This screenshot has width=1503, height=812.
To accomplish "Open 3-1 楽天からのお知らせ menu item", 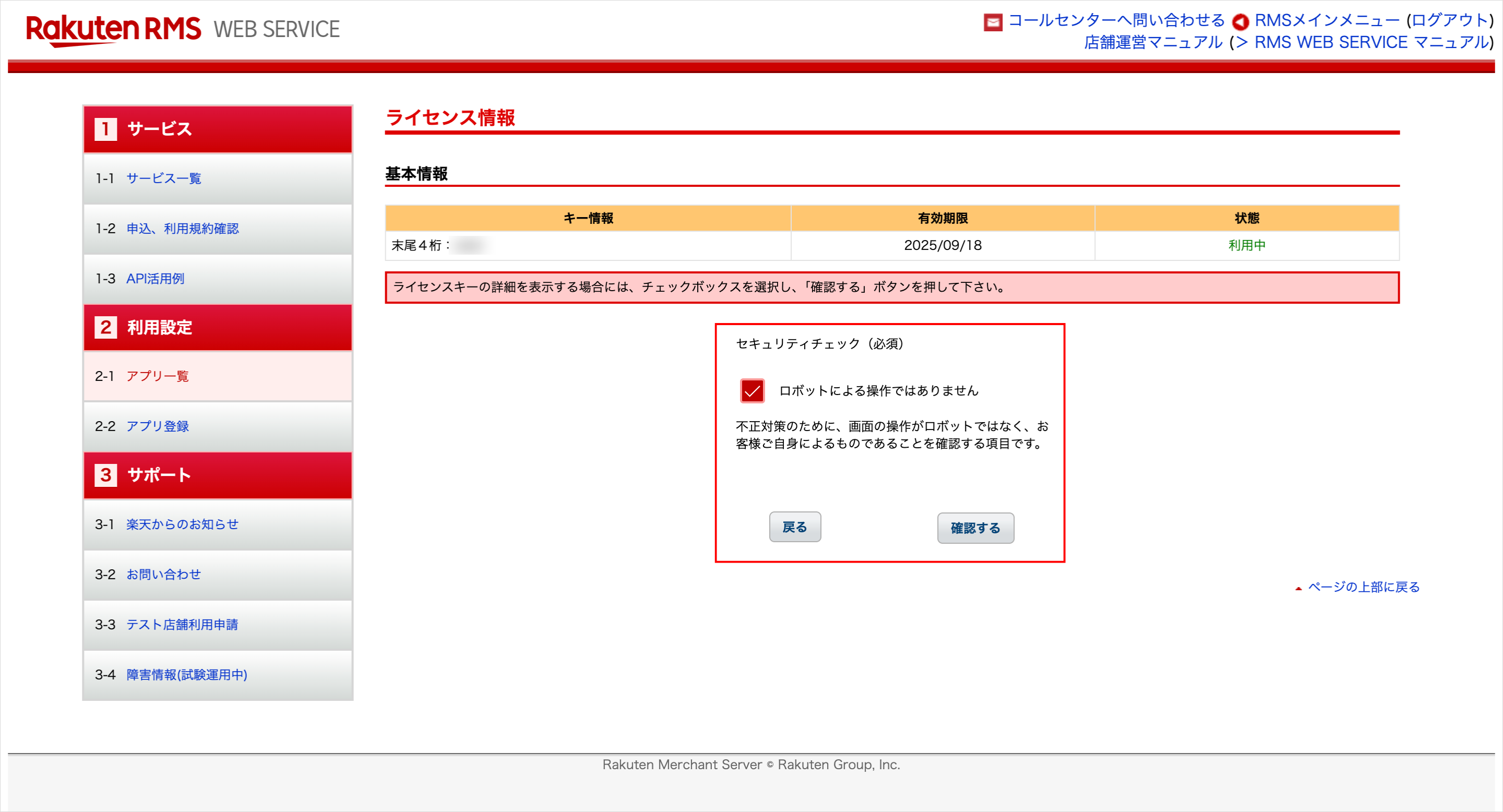I will pos(218,524).
